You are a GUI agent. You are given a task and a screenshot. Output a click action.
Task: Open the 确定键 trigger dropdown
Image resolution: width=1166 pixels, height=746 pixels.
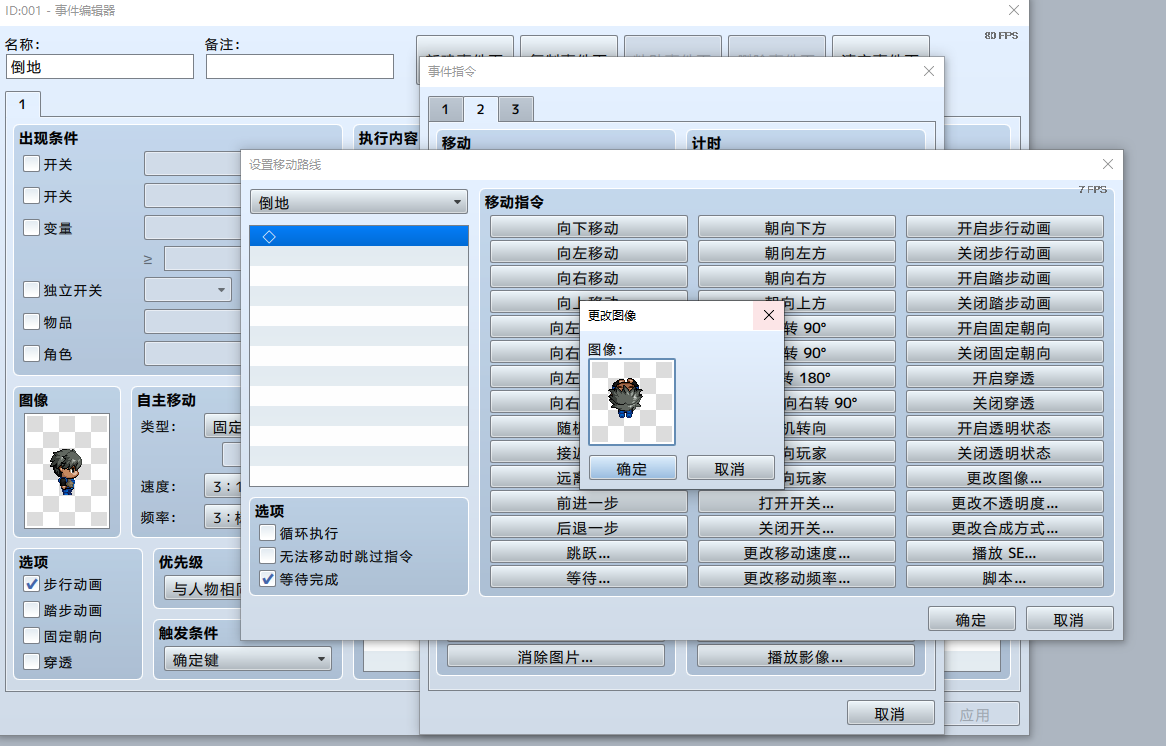coord(248,659)
